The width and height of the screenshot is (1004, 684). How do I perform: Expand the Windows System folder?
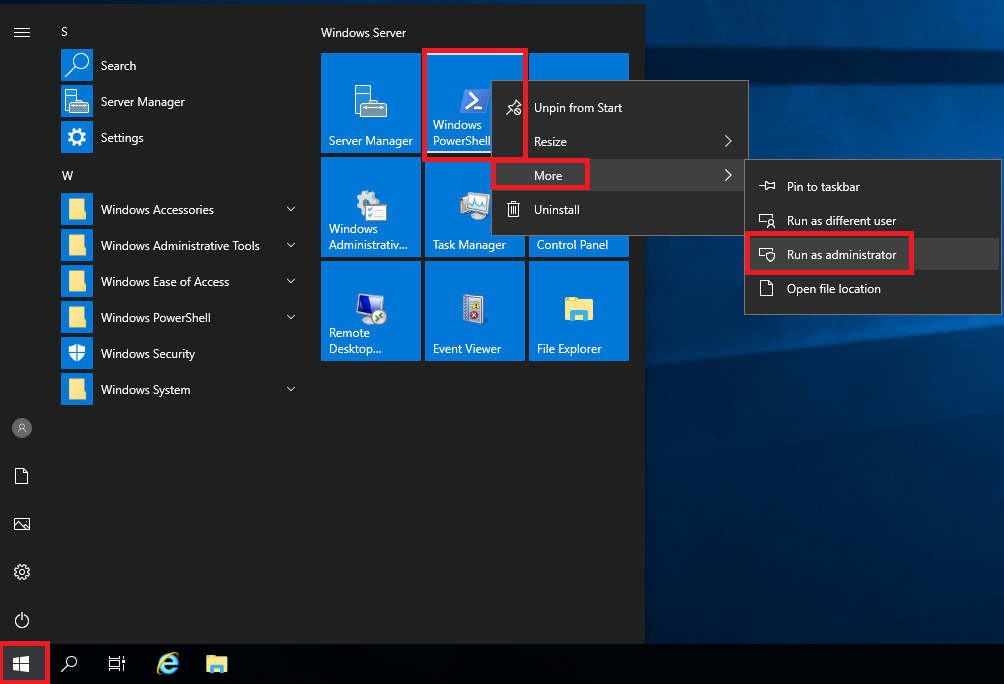(x=178, y=390)
